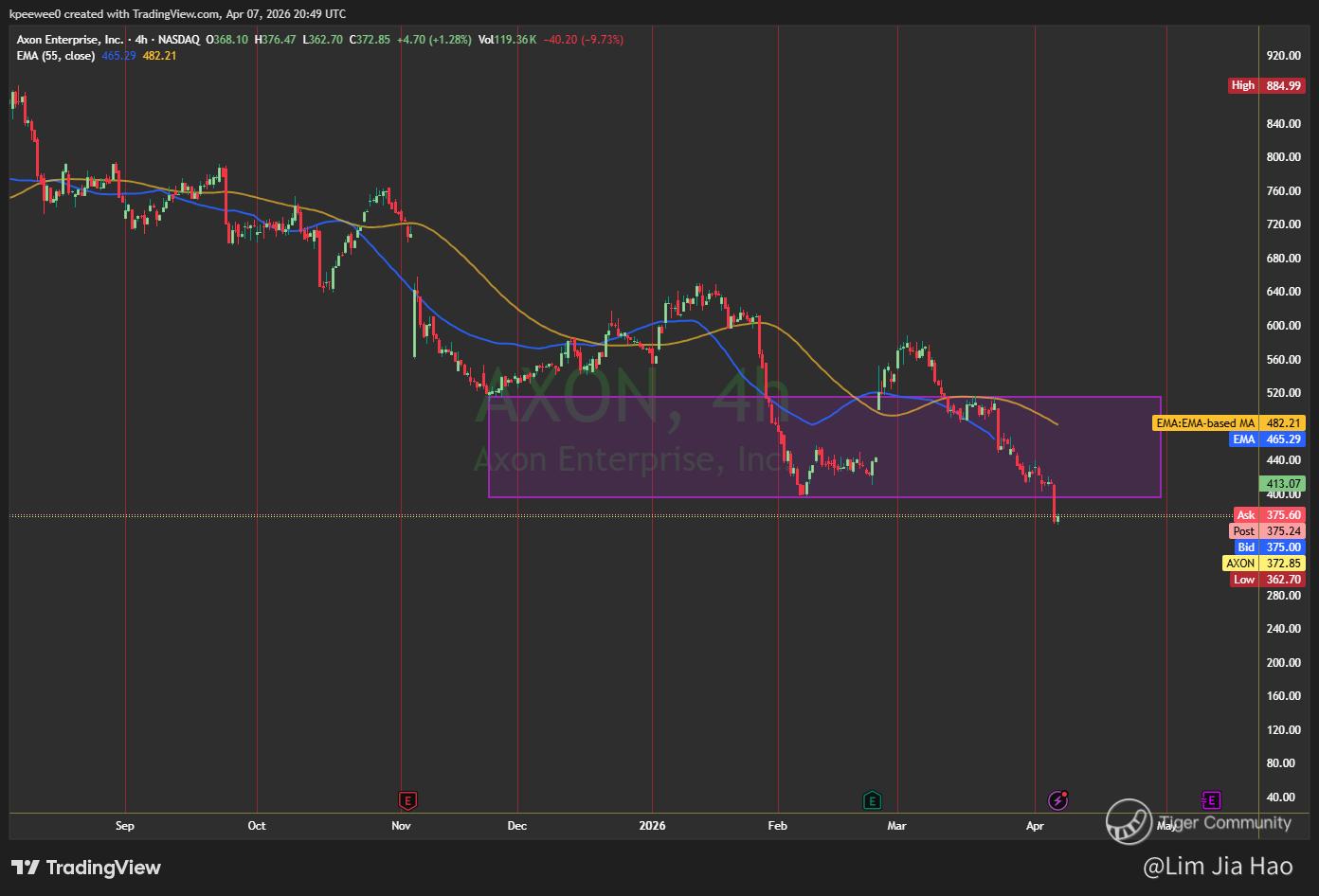Click the red earnings E marker near Nov
1319x896 pixels.
point(407,800)
